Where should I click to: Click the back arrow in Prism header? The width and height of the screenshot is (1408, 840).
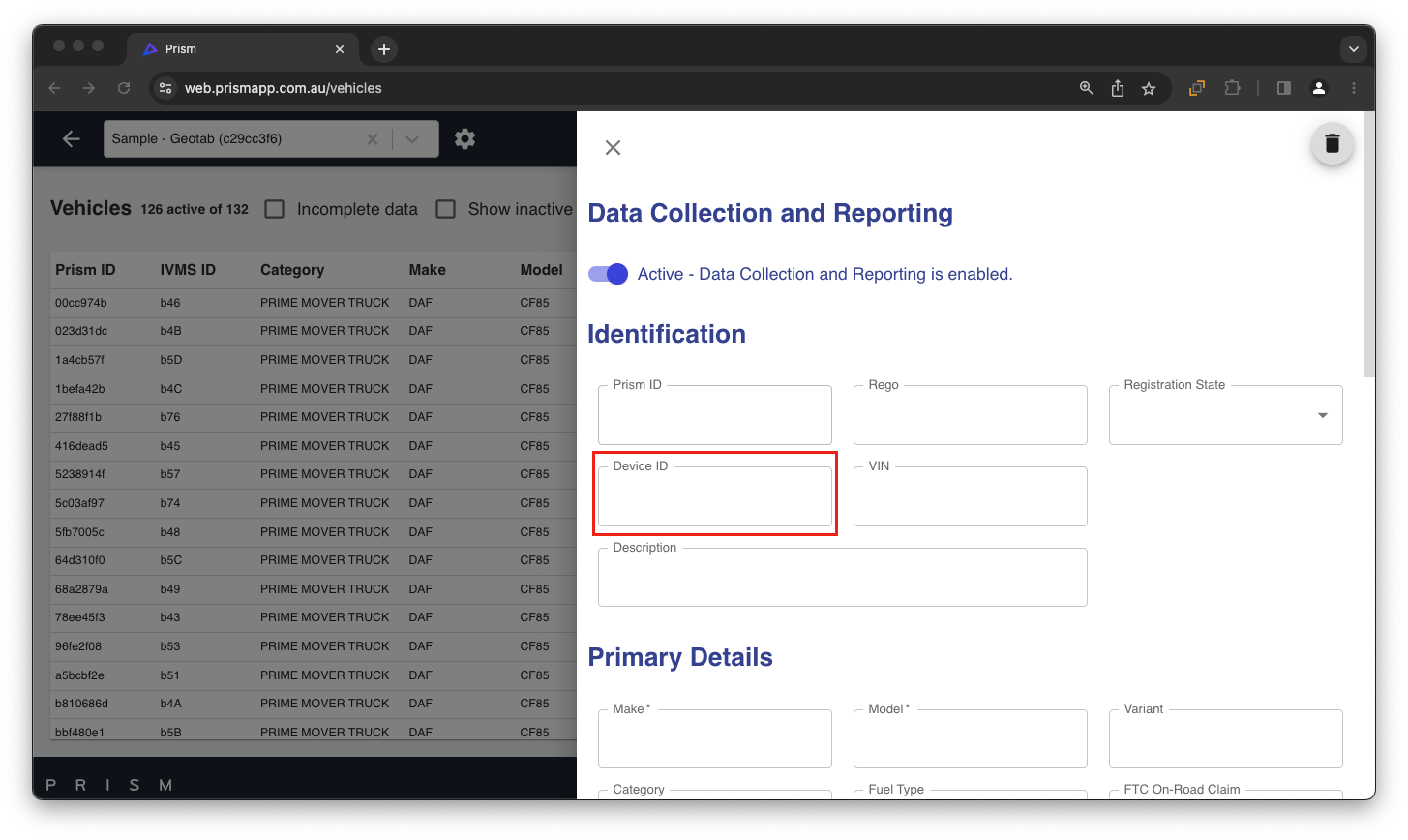(72, 139)
